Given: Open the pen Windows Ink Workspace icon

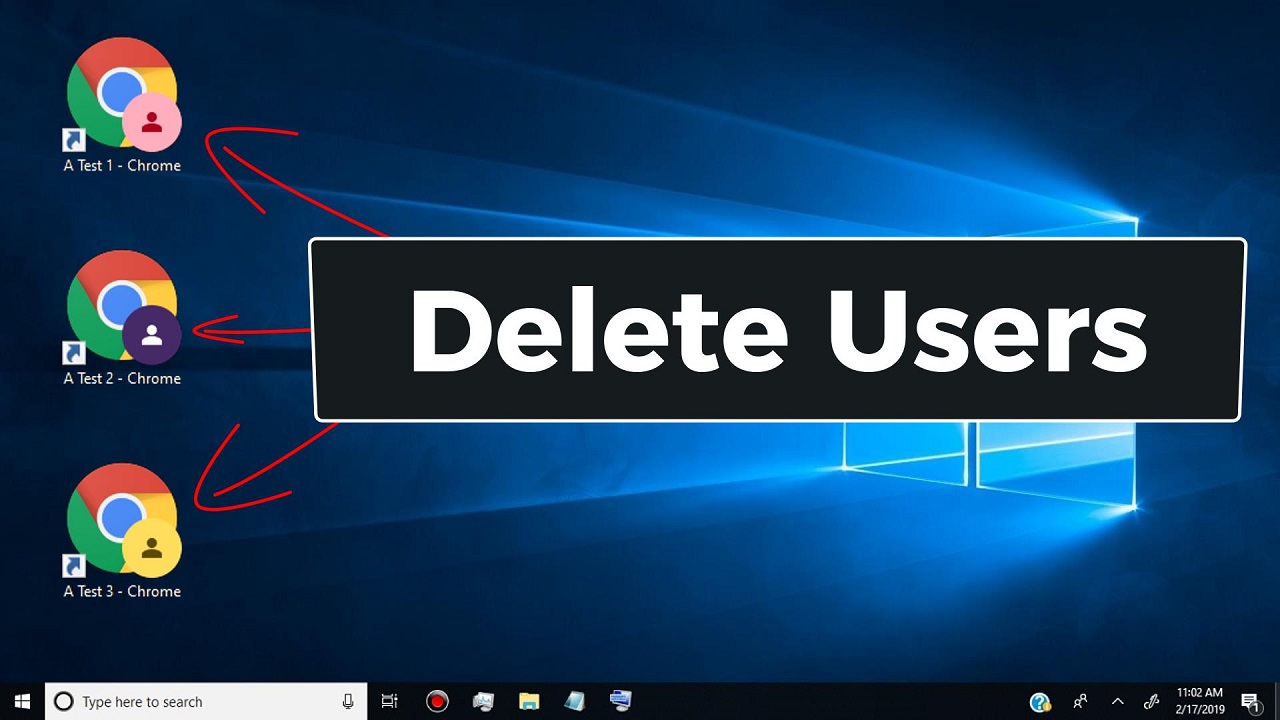Looking at the screenshot, I should click(x=1151, y=702).
